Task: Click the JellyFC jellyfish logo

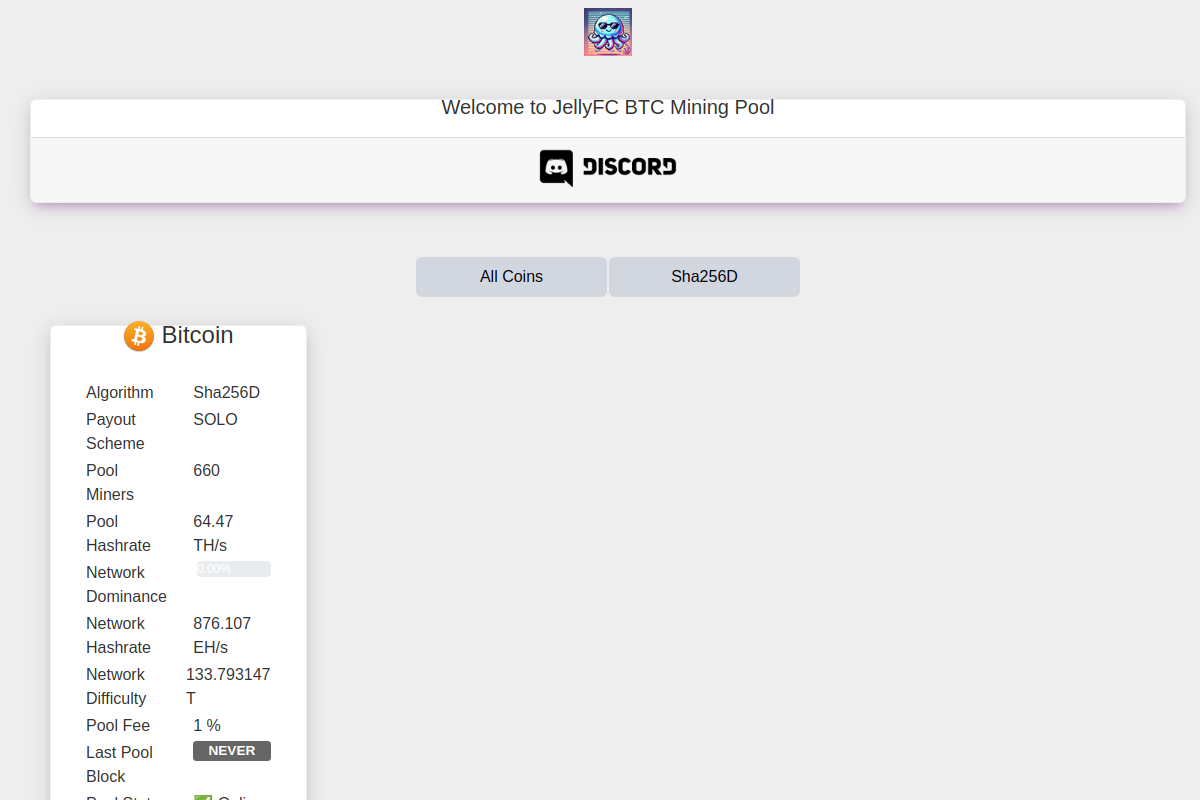Action: (607, 32)
